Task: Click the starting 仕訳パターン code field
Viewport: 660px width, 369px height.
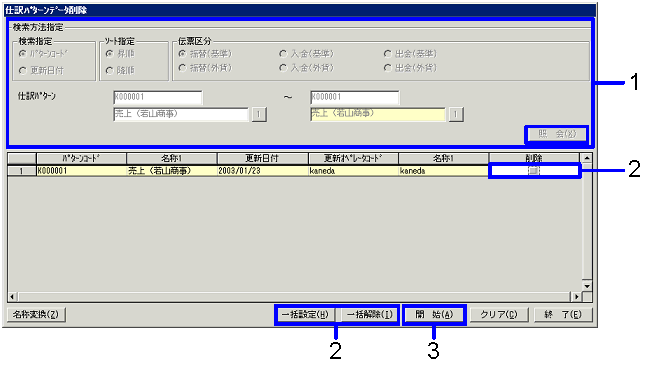Action: coord(158,97)
